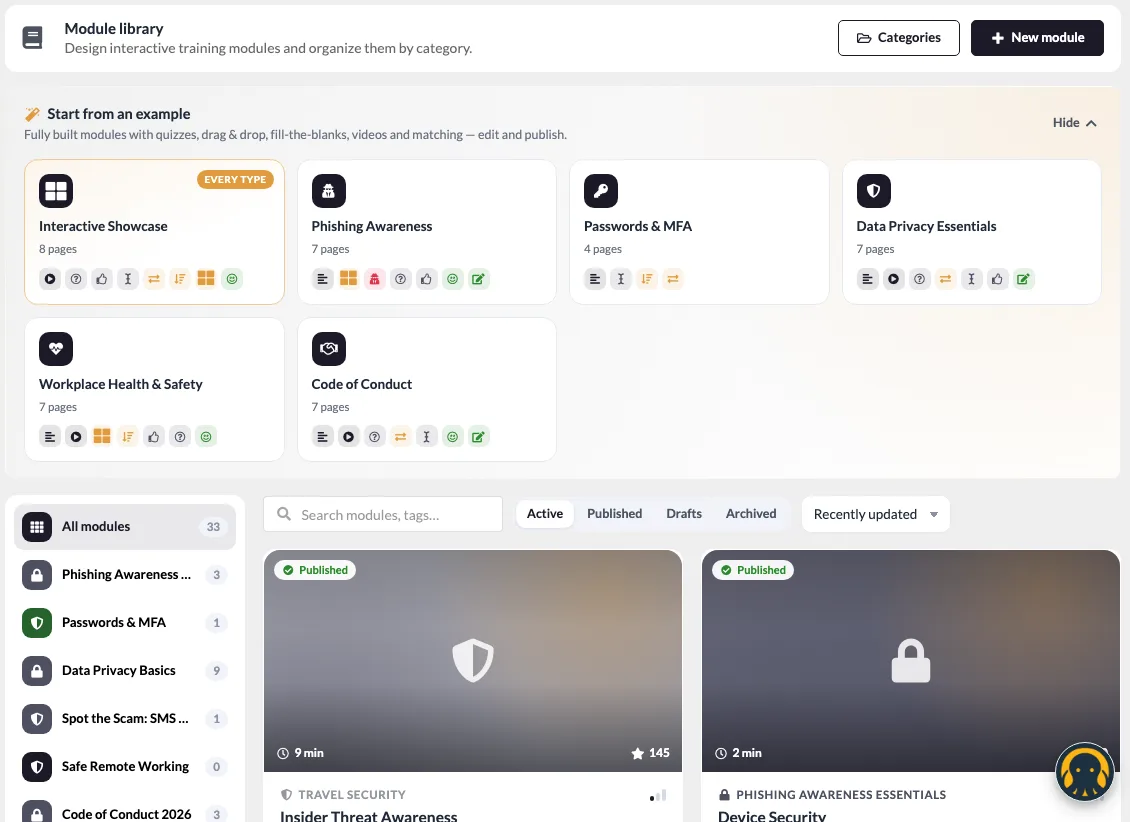Click the play icon in Data Privacy Essentials
The width and height of the screenshot is (1130, 822).
pyautogui.click(x=894, y=279)
